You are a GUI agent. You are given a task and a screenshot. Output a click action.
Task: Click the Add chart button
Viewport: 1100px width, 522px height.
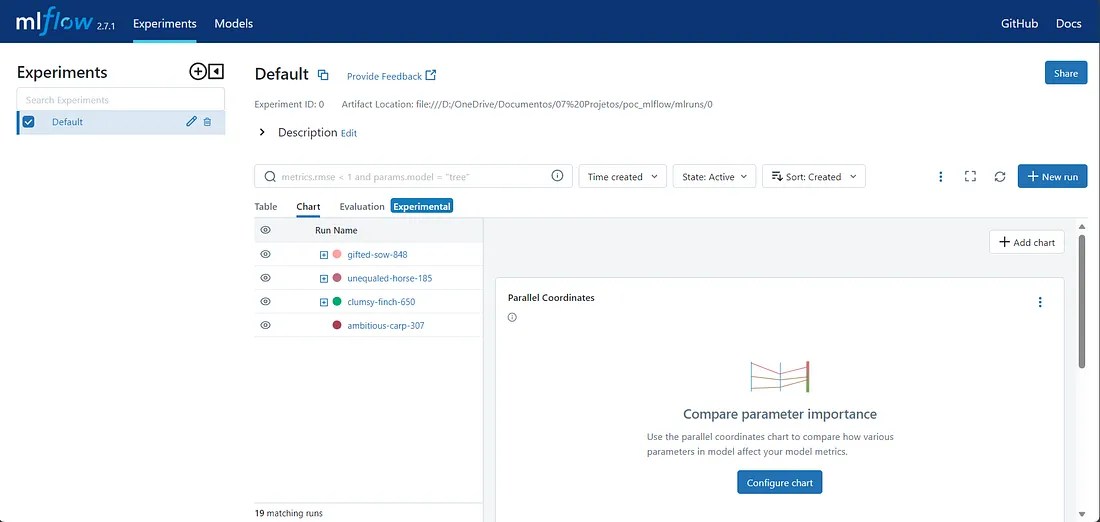pos(1027,242)
